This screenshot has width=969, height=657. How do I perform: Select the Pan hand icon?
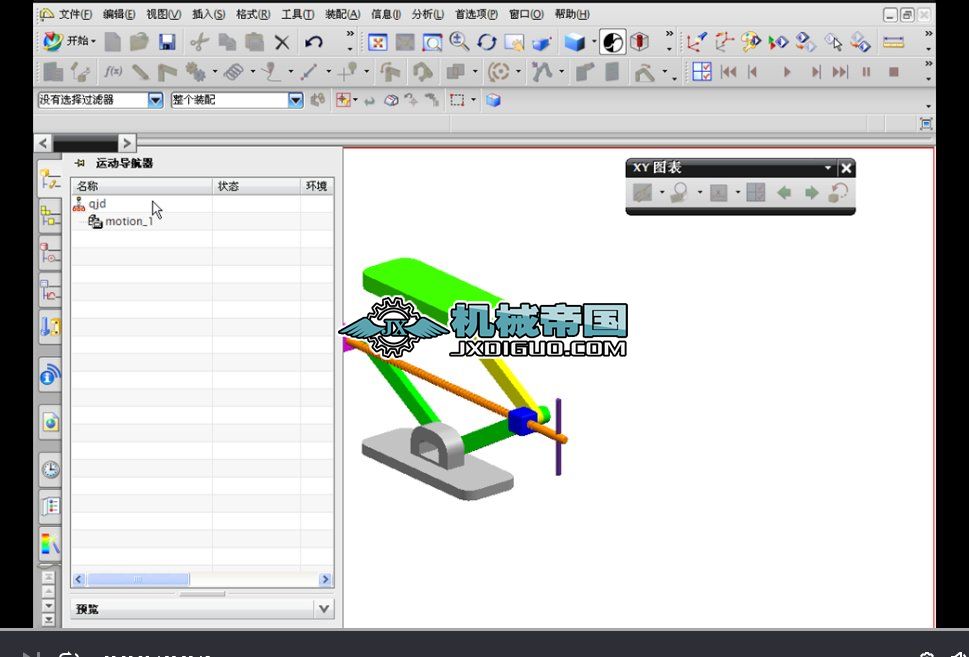514,42
